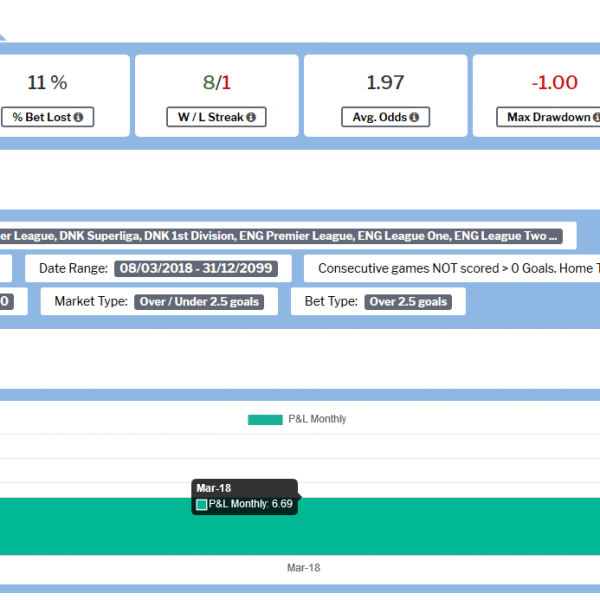The image size is (600, 600).
Task: Click the Bet Type label
Action: coord(331,301)
